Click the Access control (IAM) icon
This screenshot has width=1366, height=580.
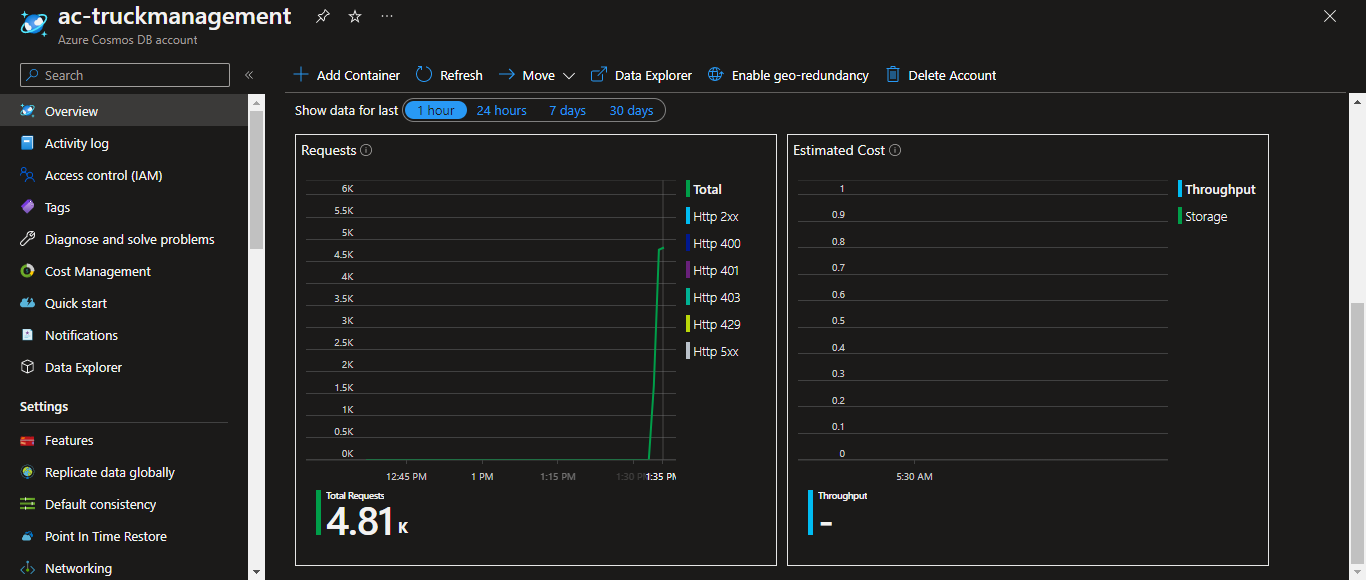coord(28,175)
